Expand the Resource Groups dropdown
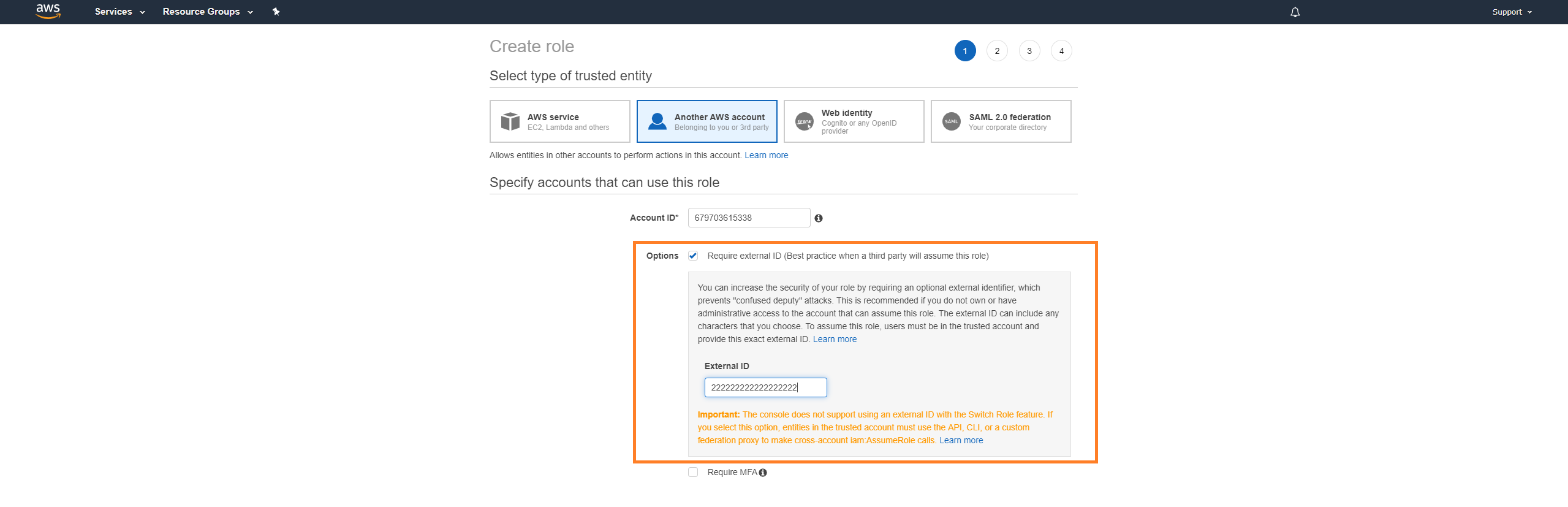 pyautogui.click(x=207, y=12)
